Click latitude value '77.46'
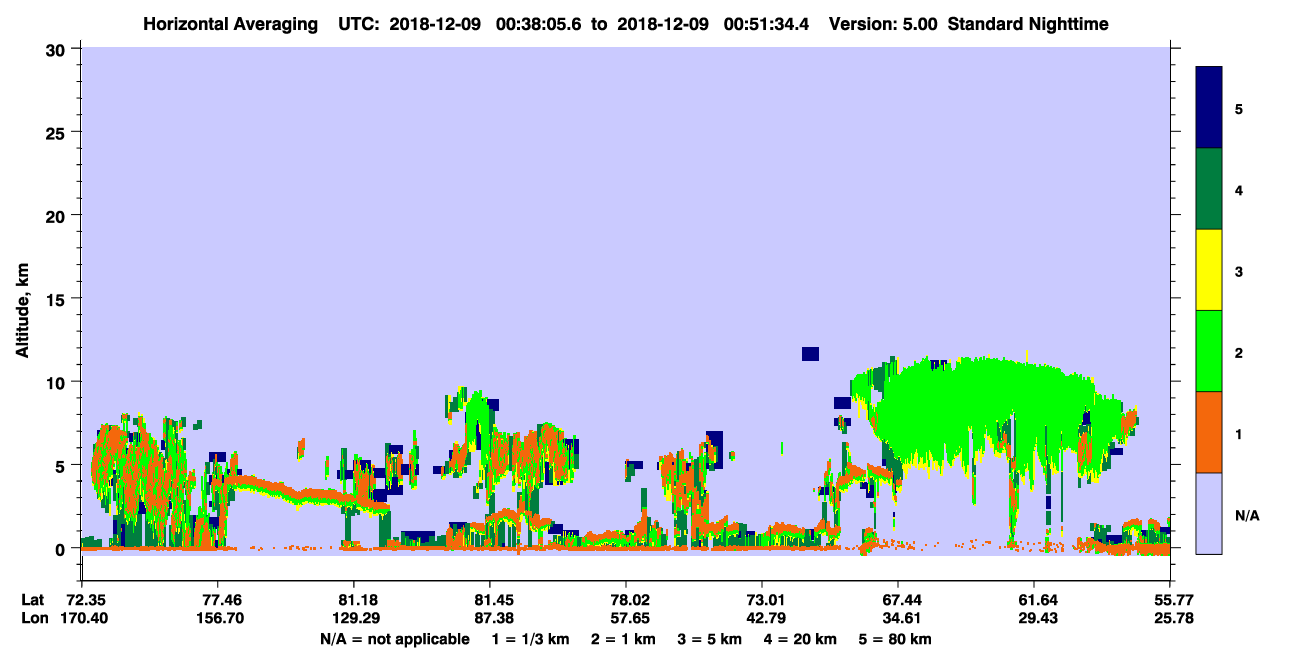The image size is (1300, 667). coord(218,600)
